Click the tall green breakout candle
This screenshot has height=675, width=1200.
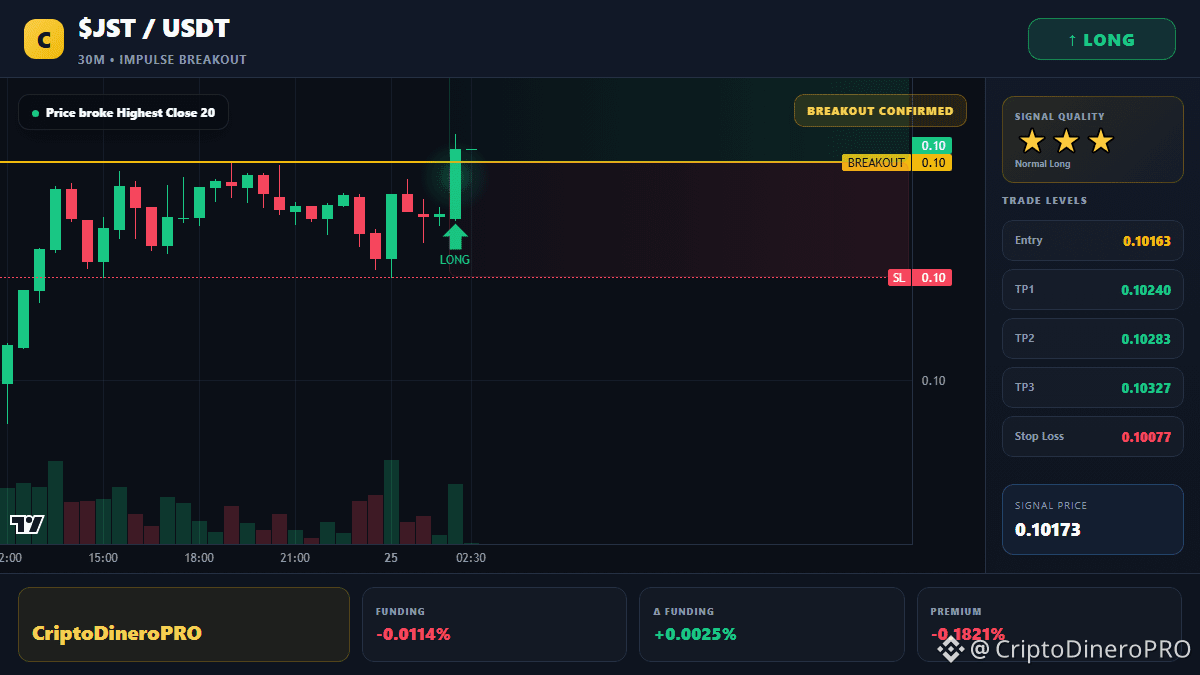coord(455,184)
